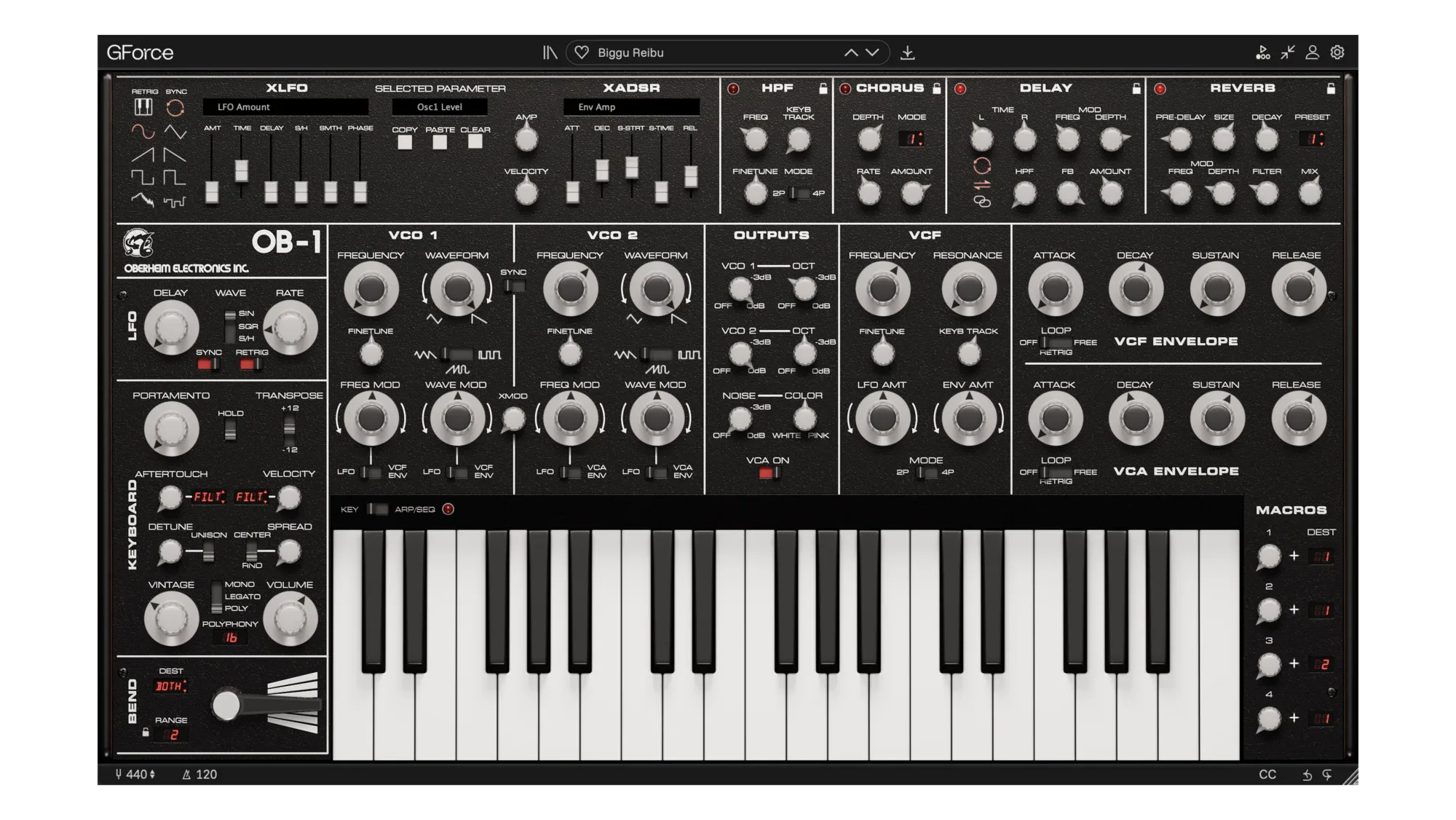Select the next preset down chevron

872,52
